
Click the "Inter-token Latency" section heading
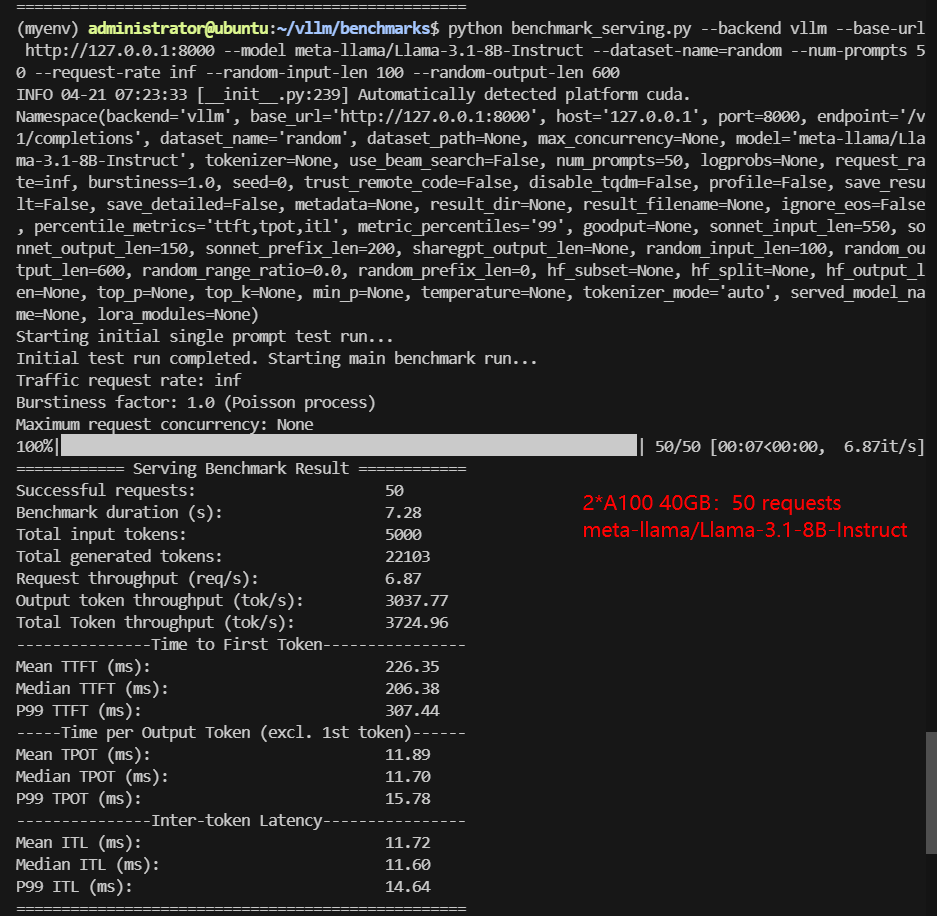pos(237,821)
